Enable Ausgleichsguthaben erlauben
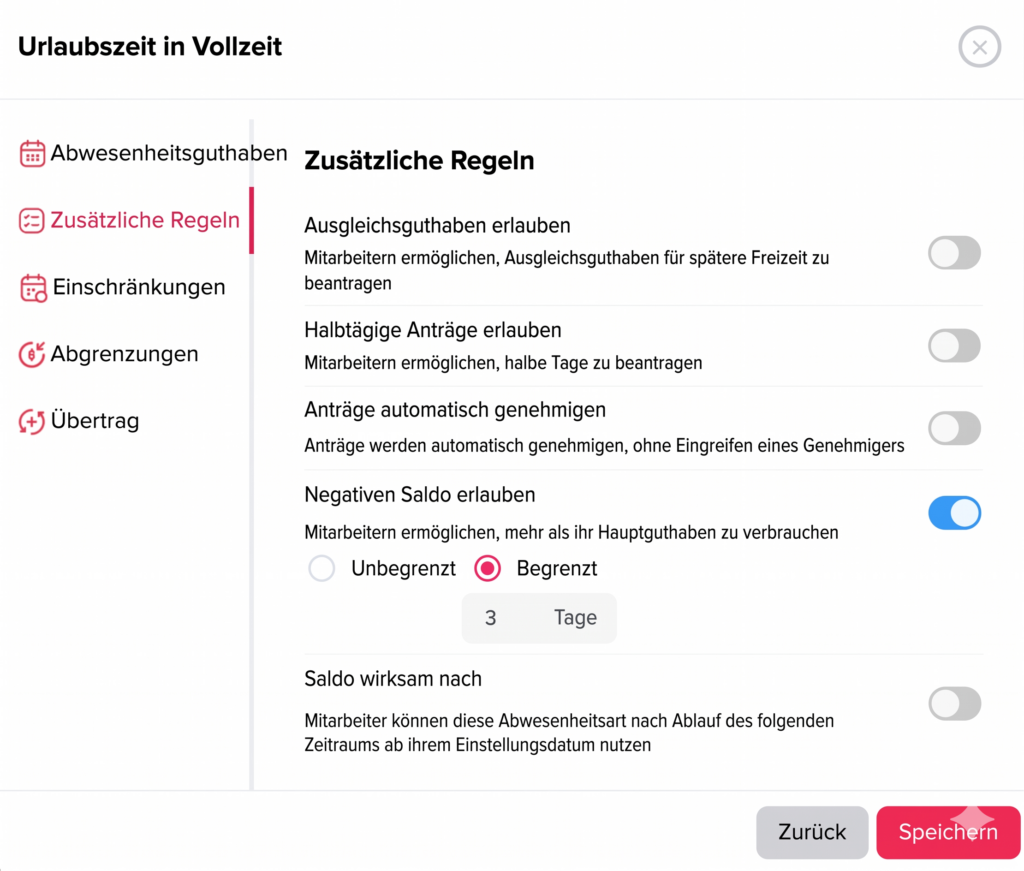This screenshot has height=871, width=1024. coord(954,252)
